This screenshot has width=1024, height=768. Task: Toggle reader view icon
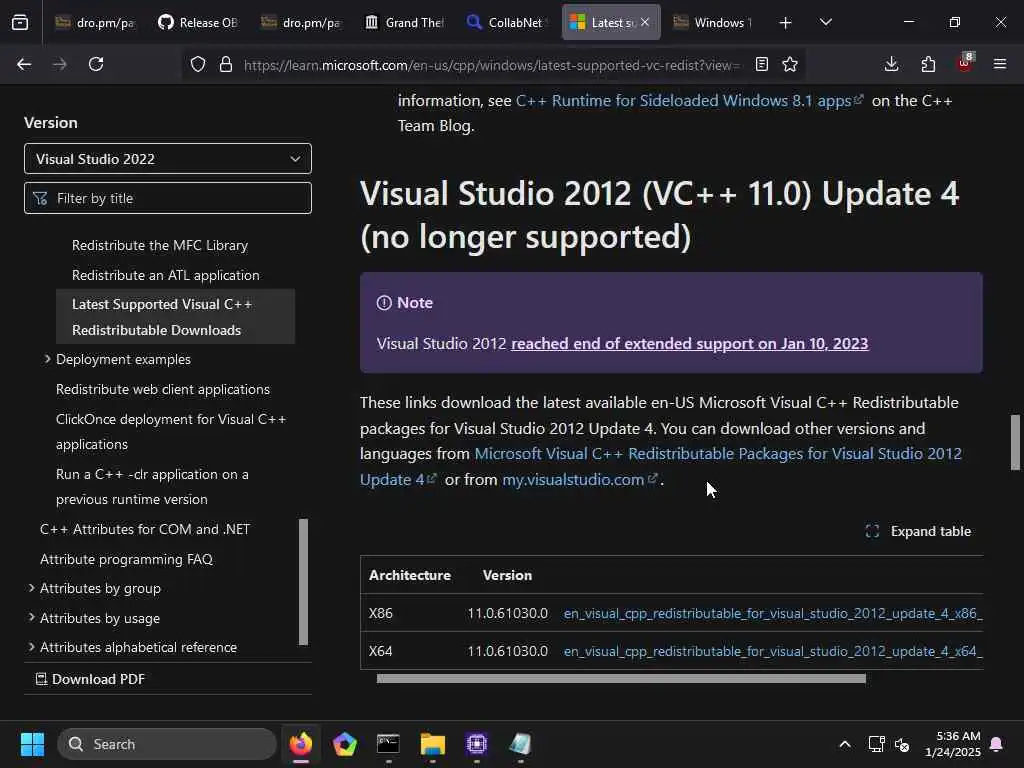click(761, 64)
